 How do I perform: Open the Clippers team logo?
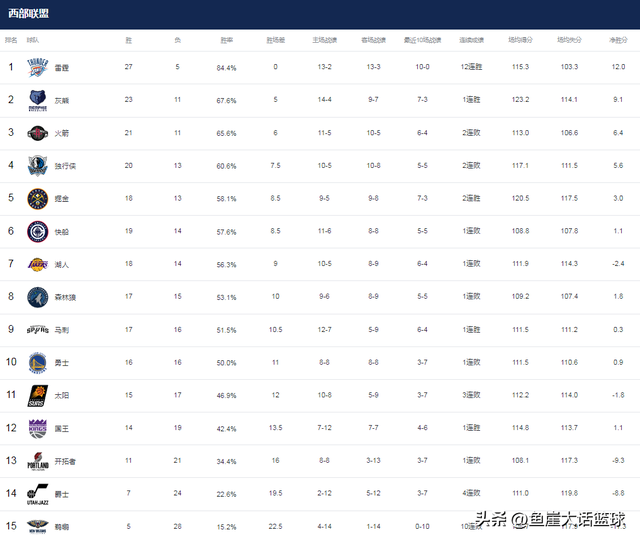coord(38,231)
